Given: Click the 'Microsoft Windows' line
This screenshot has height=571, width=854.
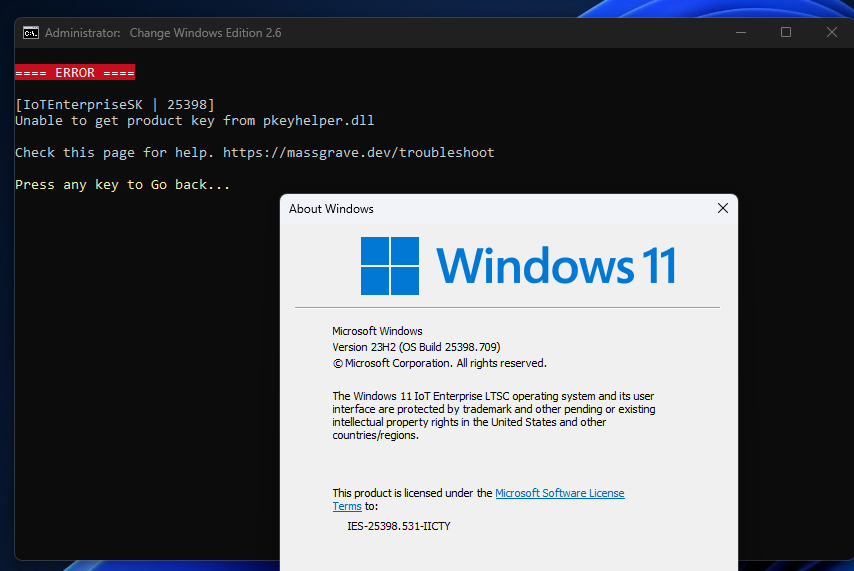Looking at the screenshot, I should (x=377, y=331).
